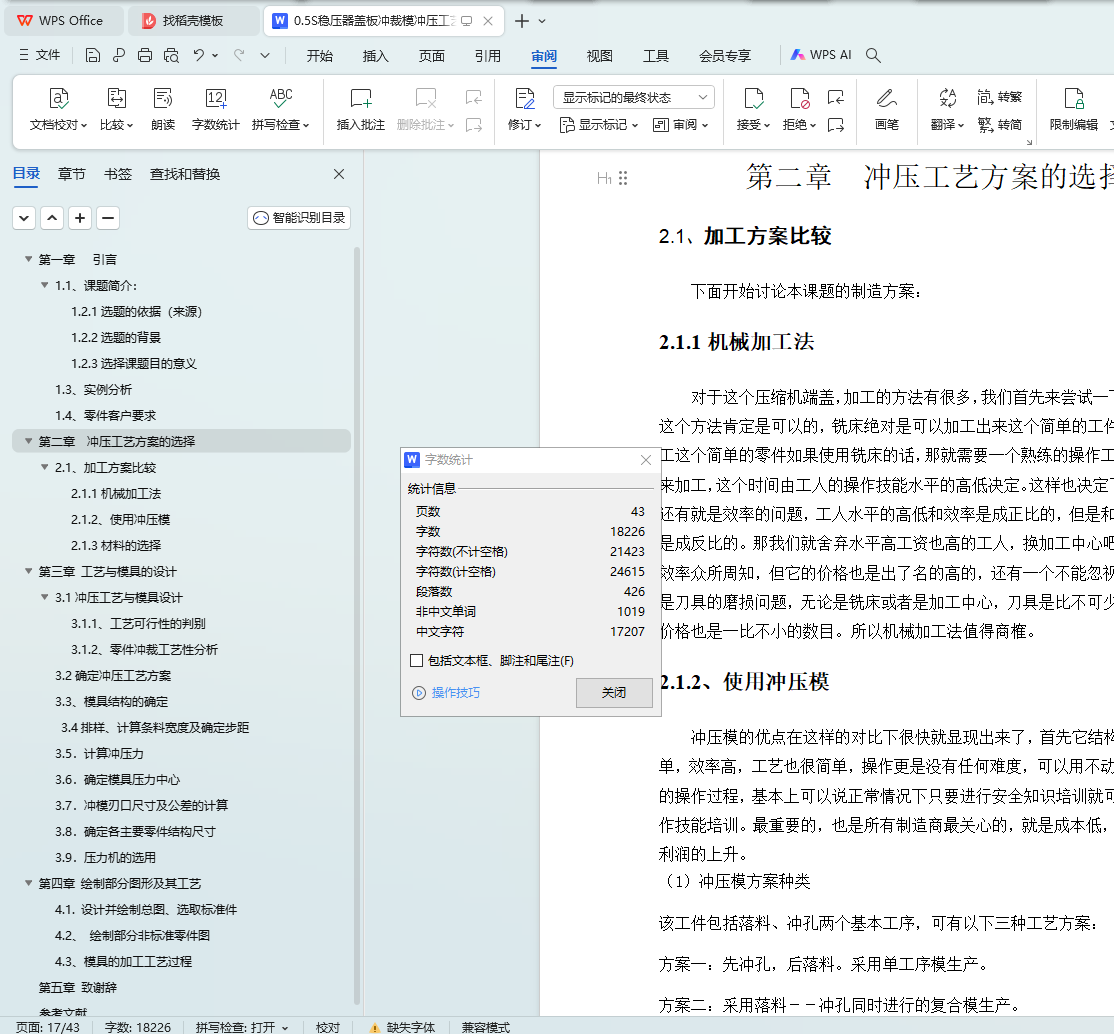Jump to 第五章 致谢辞 in outline
This screenshot has height=1034, width=1114.
pyautogui.click(x=77, y=988)
